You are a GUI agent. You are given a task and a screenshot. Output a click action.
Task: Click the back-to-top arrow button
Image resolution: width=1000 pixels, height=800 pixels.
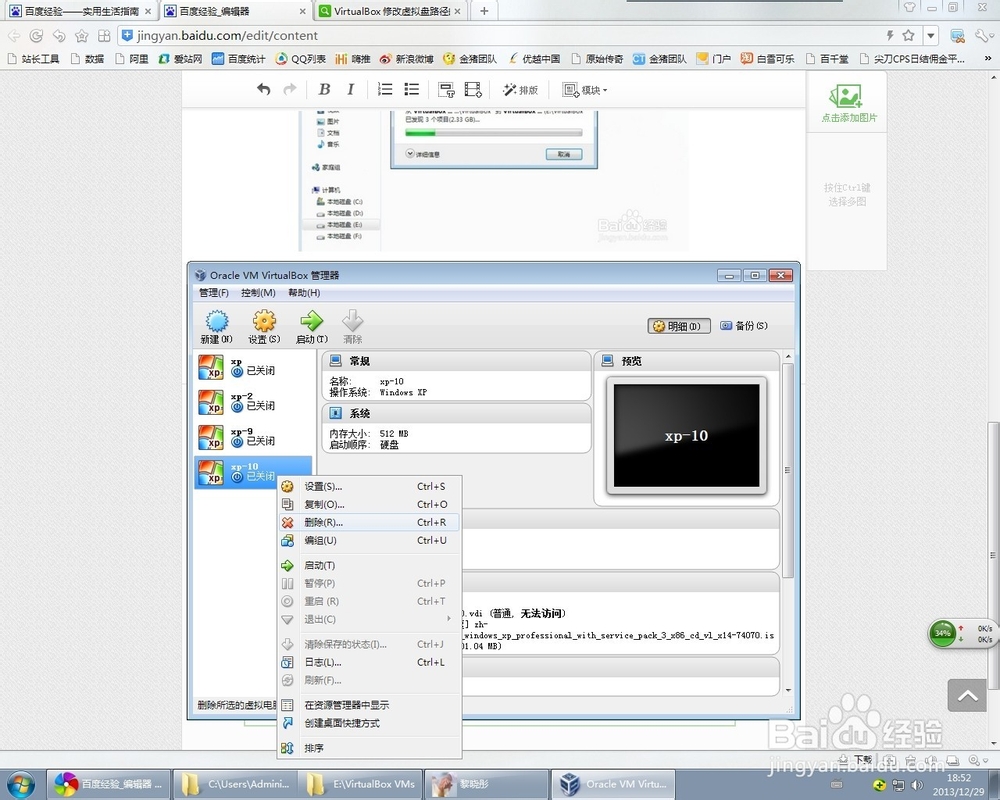pos(967,695)
